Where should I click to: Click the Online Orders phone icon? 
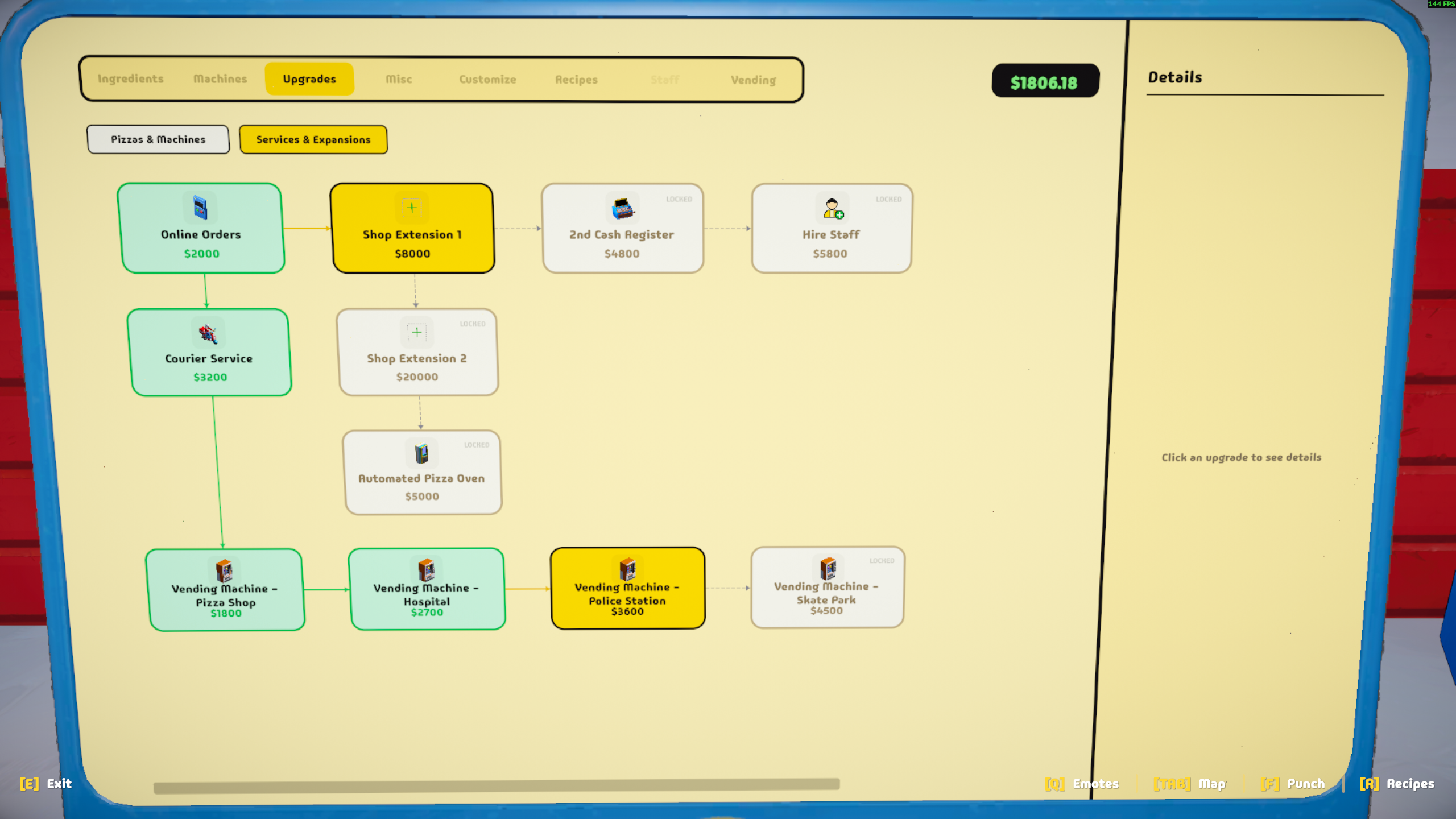coord(200,208)
